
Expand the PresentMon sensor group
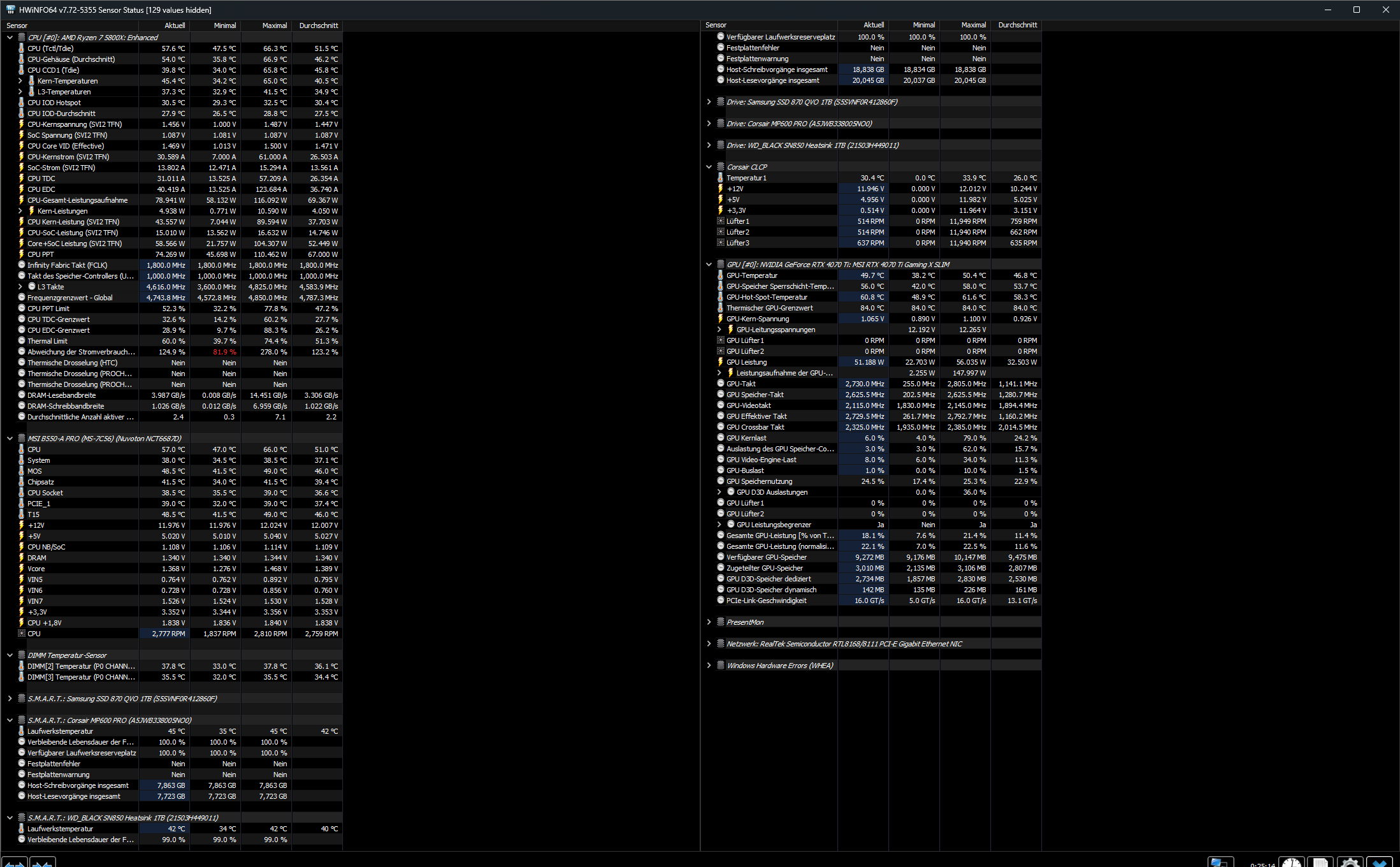click(709, 622)
